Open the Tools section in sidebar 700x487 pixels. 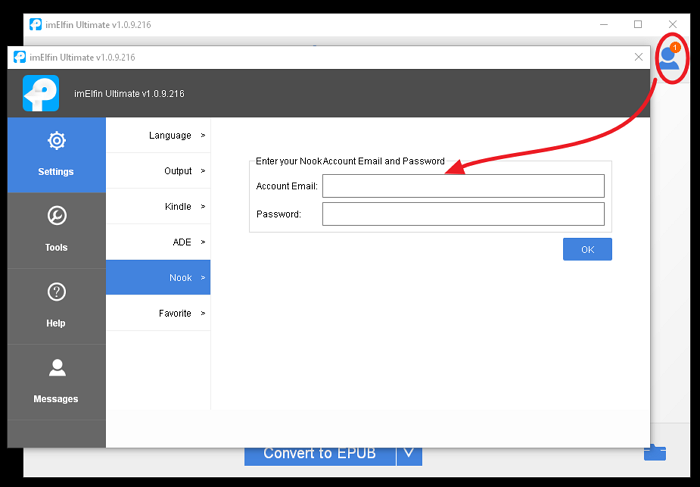(x=56, y=231)
